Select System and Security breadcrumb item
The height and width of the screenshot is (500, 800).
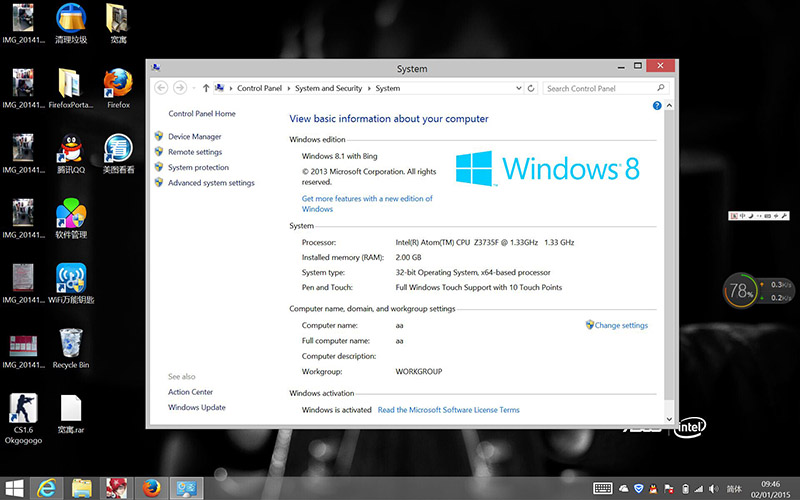click(x=329, y=88)
